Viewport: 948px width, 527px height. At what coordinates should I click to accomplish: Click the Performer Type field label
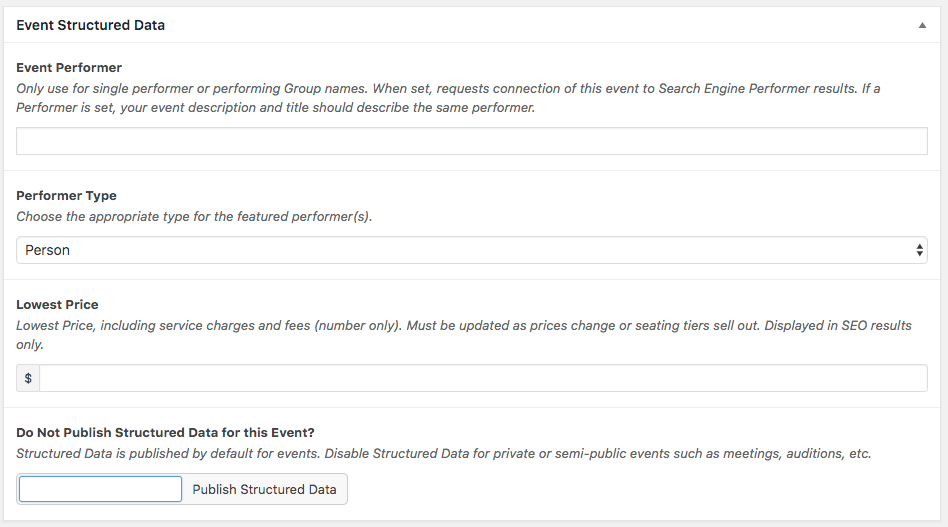point(66,196)
